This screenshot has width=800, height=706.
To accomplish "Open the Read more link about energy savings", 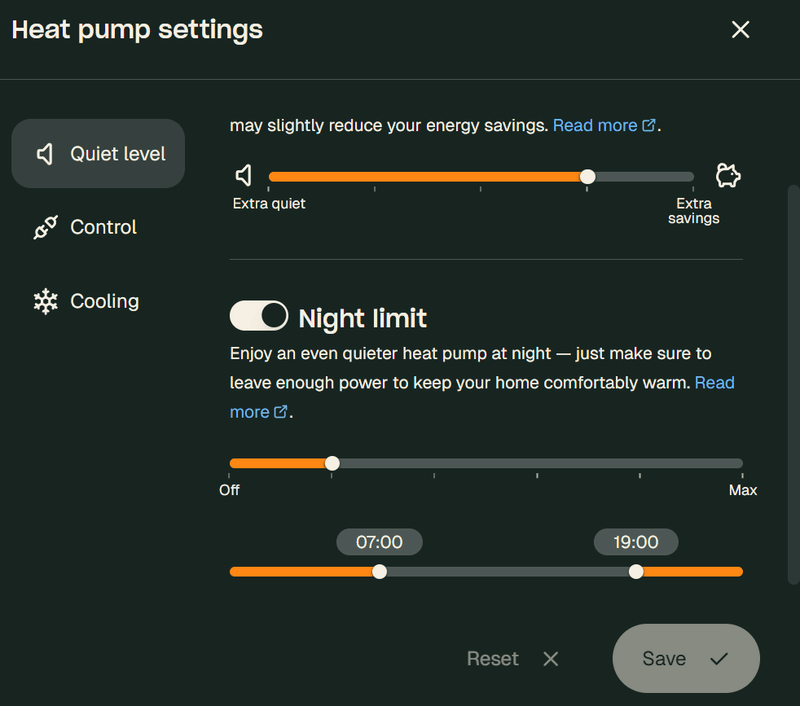I will pyautogui.click(x=604, y=126).
